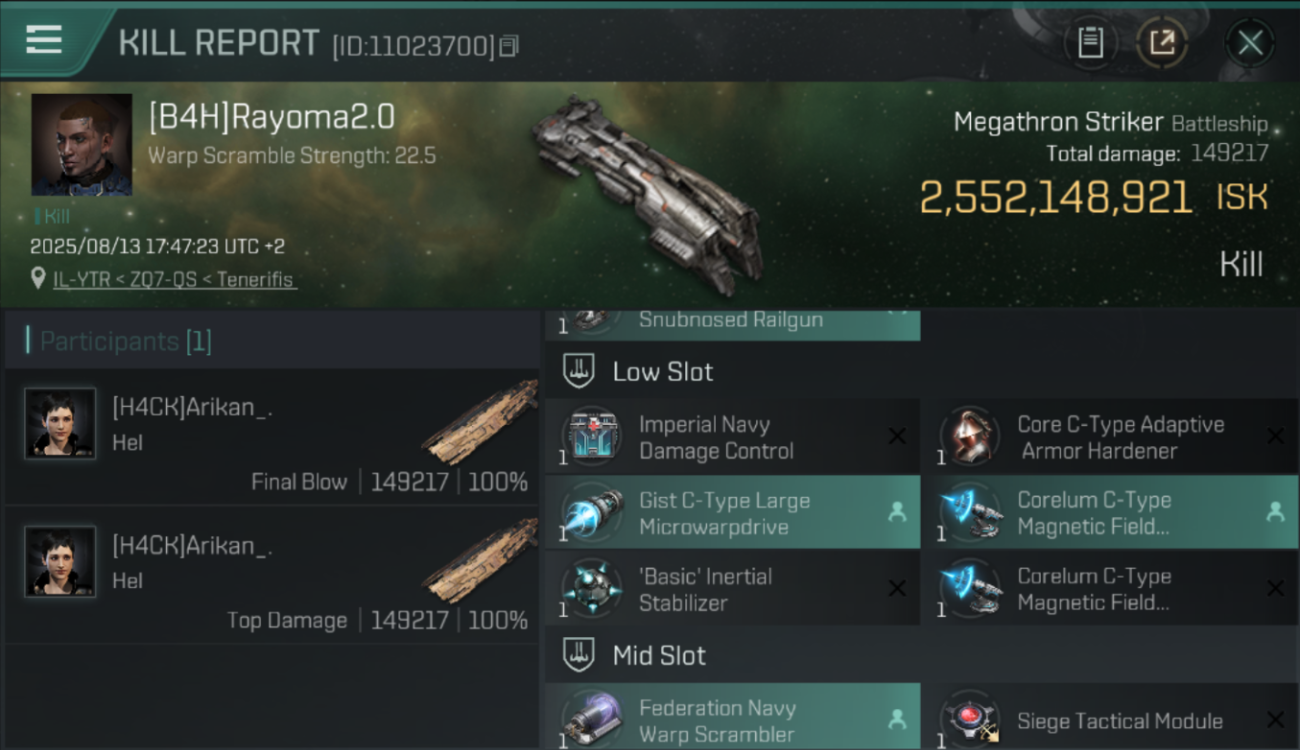Toggle X marker on Imperial Navy Damage Control
The height and width of the screenshot is (750, 1300).
pyautogui.click(x=897, y=436)
